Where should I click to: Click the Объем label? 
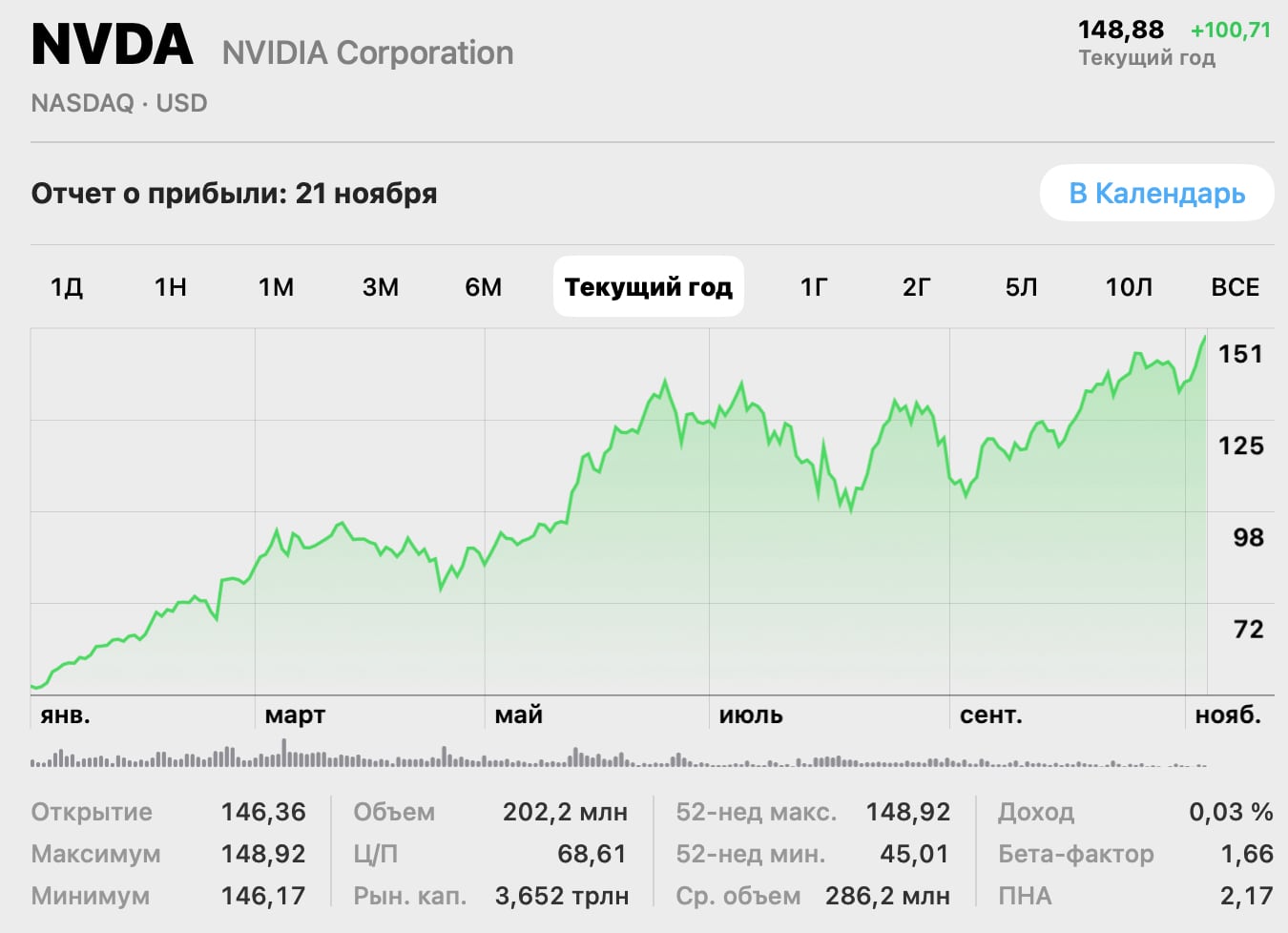click(394, 812)
